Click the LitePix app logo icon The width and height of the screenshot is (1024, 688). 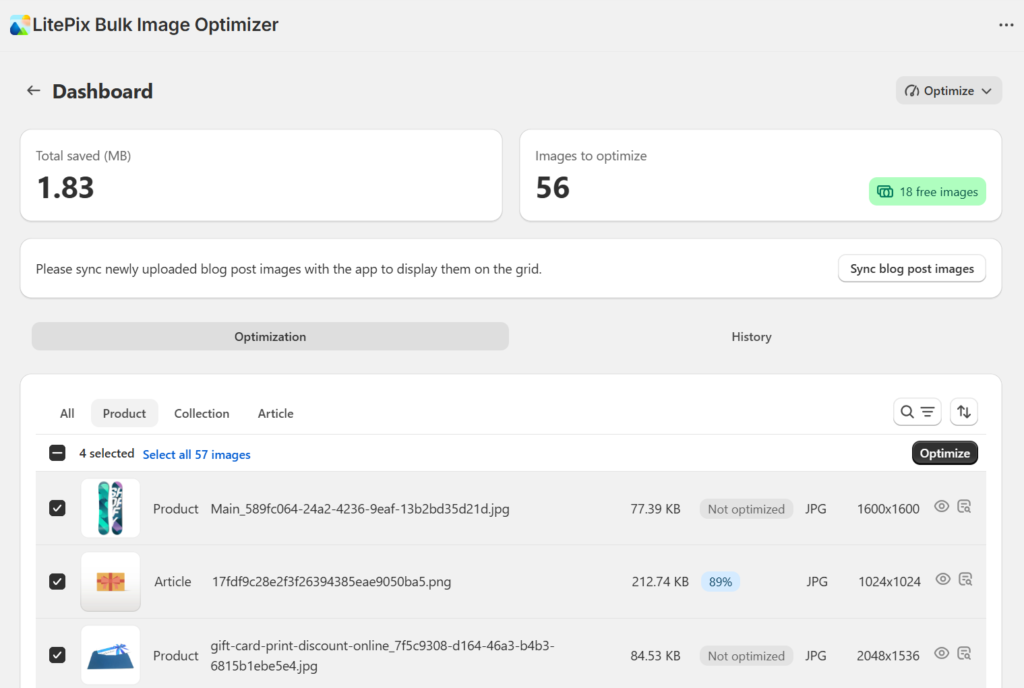20,25
